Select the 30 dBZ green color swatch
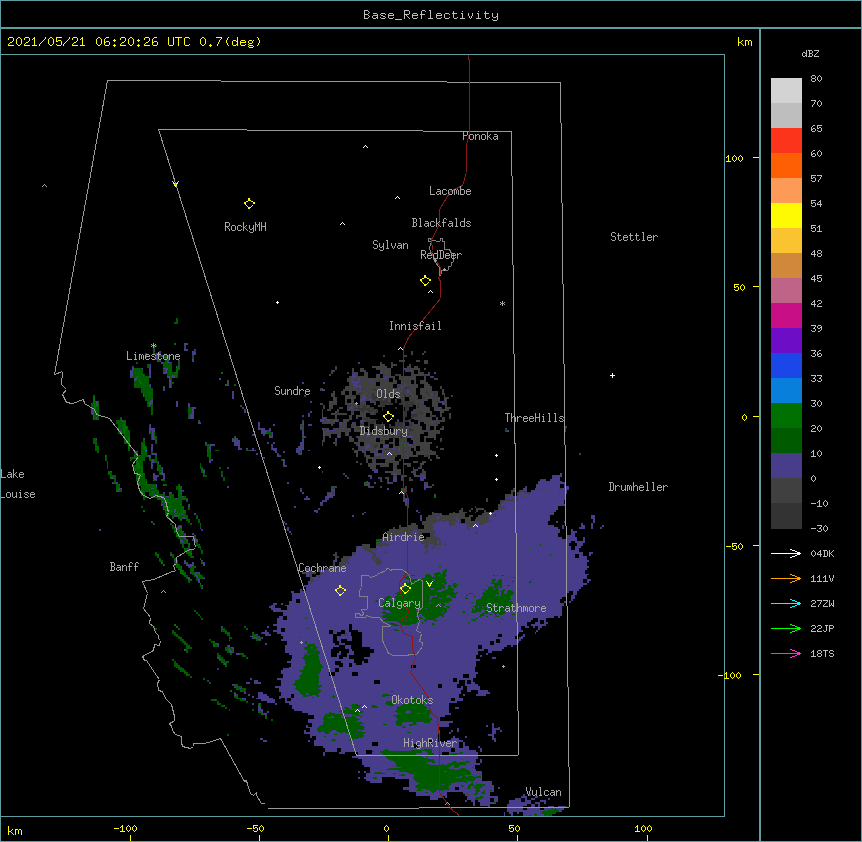Screen dimensions: 862x842 tap(786, 416)
